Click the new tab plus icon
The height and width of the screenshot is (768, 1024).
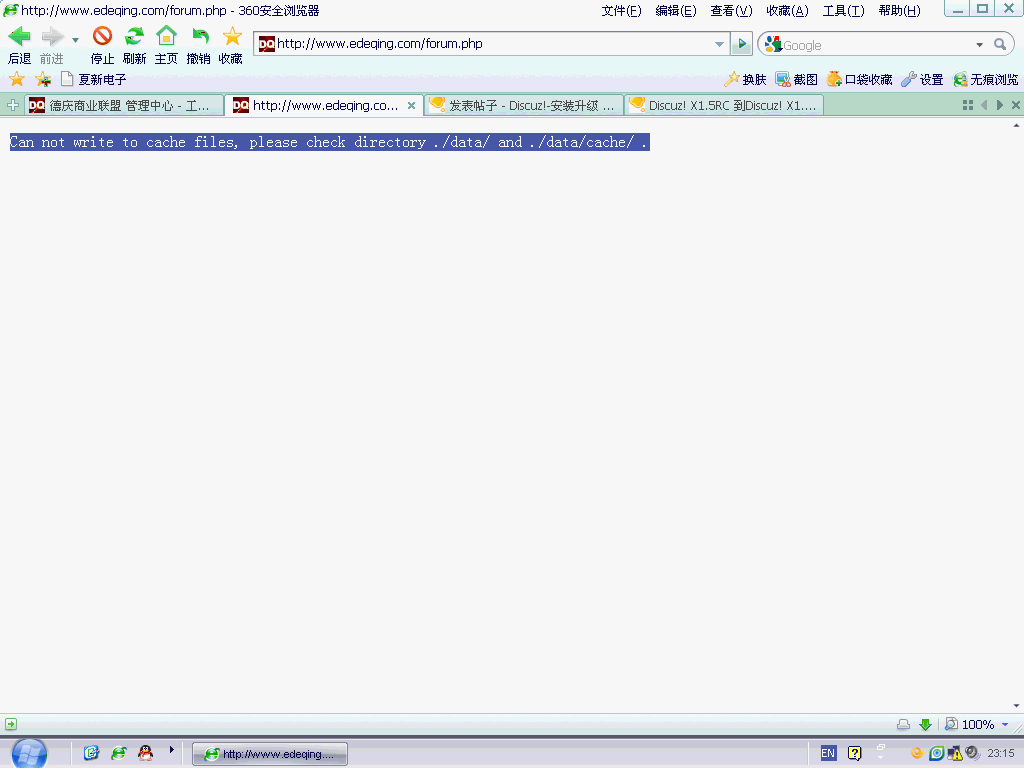click(12, 105)
